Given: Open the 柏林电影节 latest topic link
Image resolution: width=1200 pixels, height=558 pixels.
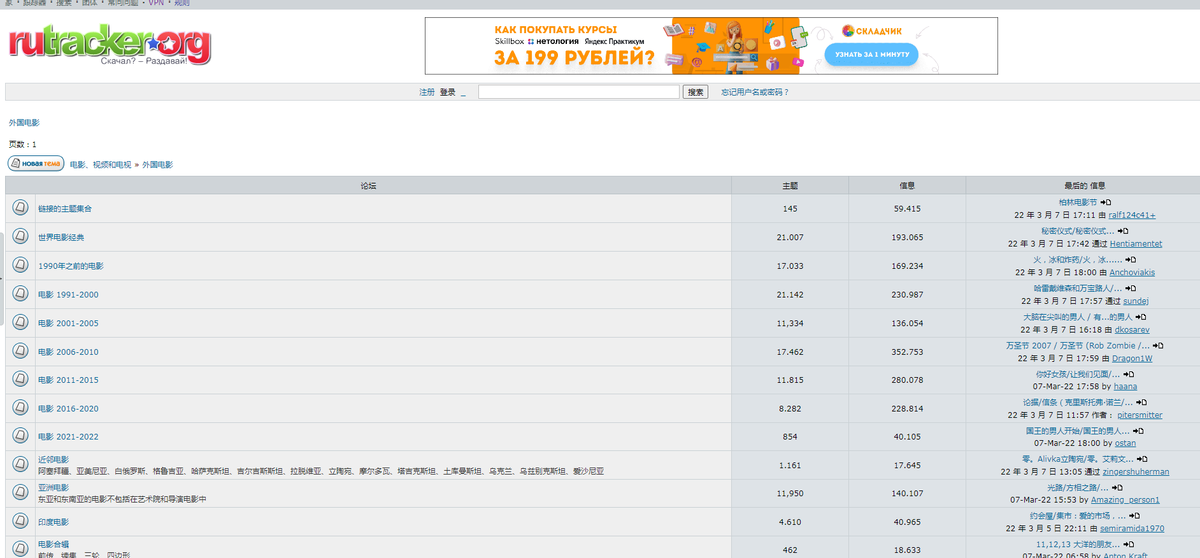Looking at the screenshot, I should (x=1077, y=202).
